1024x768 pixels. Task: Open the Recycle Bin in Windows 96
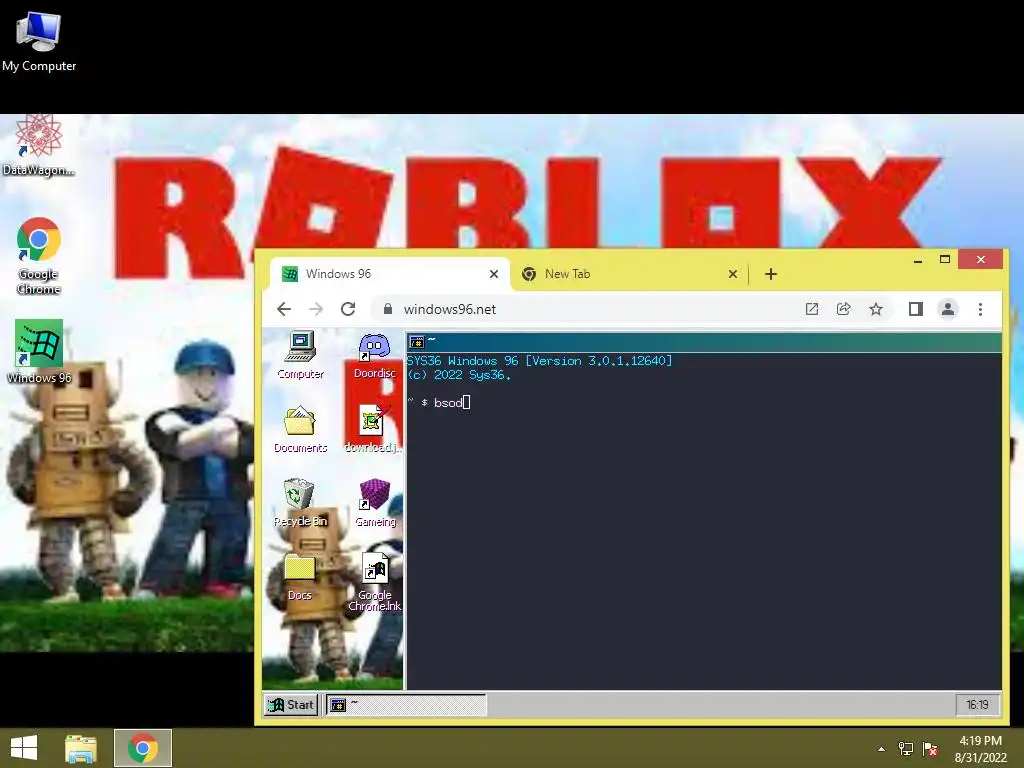tap(300, 503)
